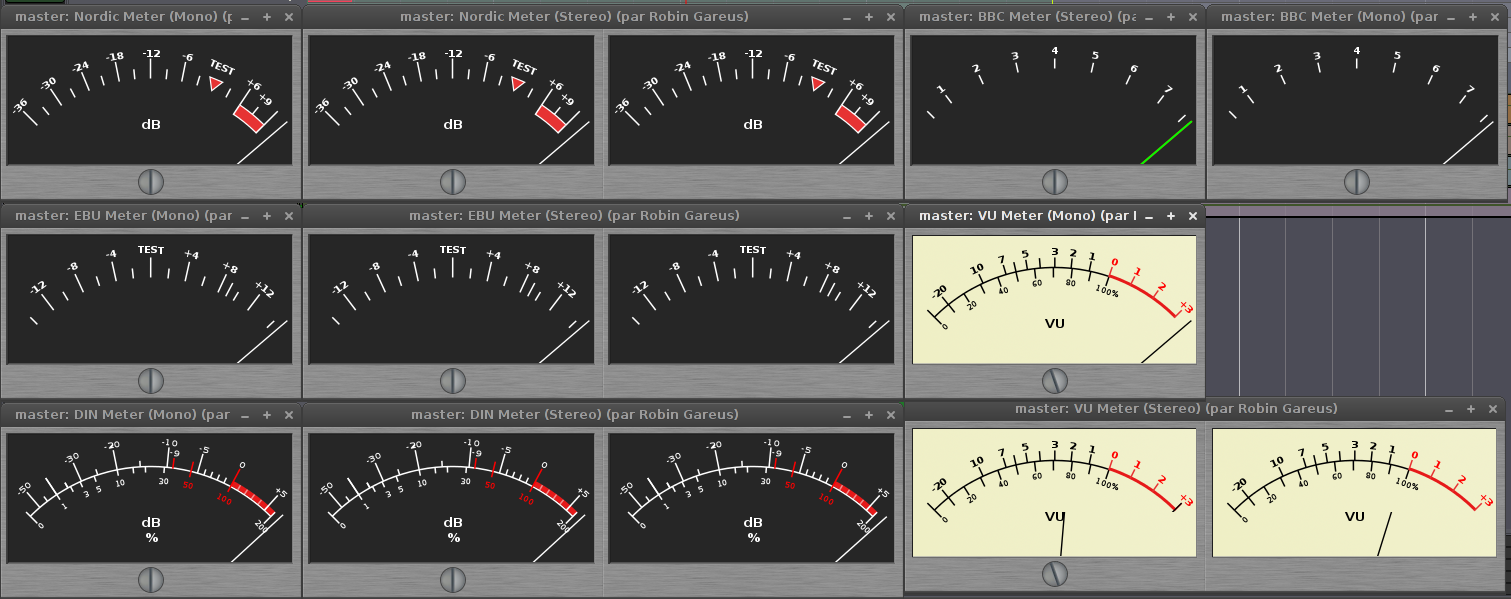Minimize the VU Meter (Mono) window
Screen dimensions: 1511x599
(x=1149, y=217)
